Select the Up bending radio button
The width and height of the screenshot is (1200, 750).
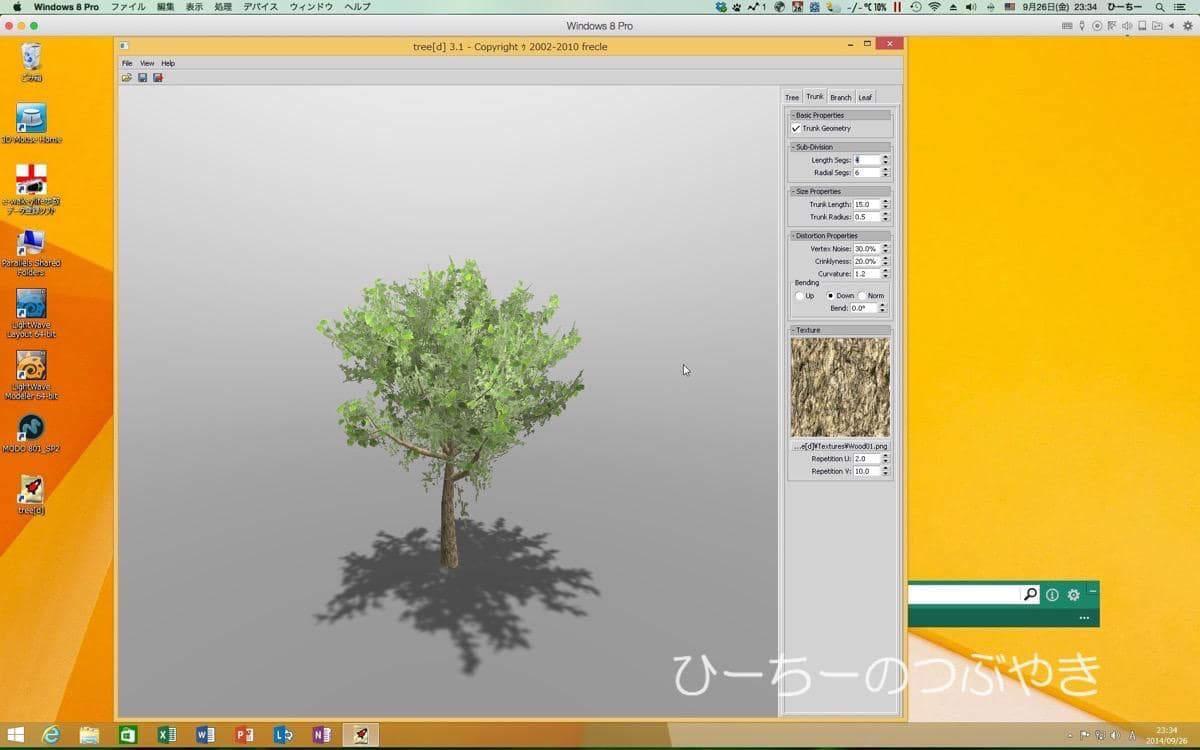point(799,296)
